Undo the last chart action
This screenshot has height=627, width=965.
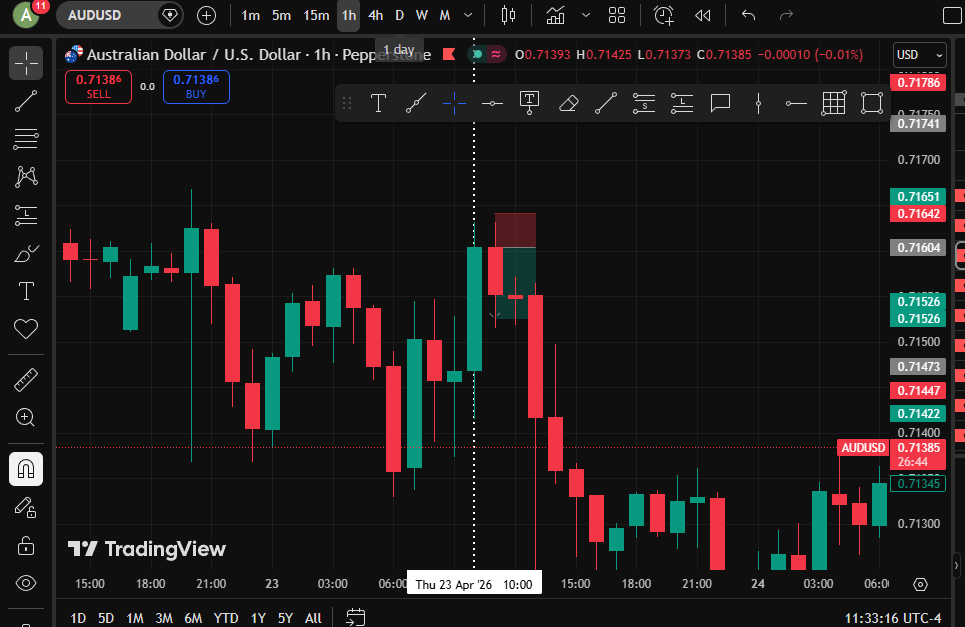tap(748, 15)
